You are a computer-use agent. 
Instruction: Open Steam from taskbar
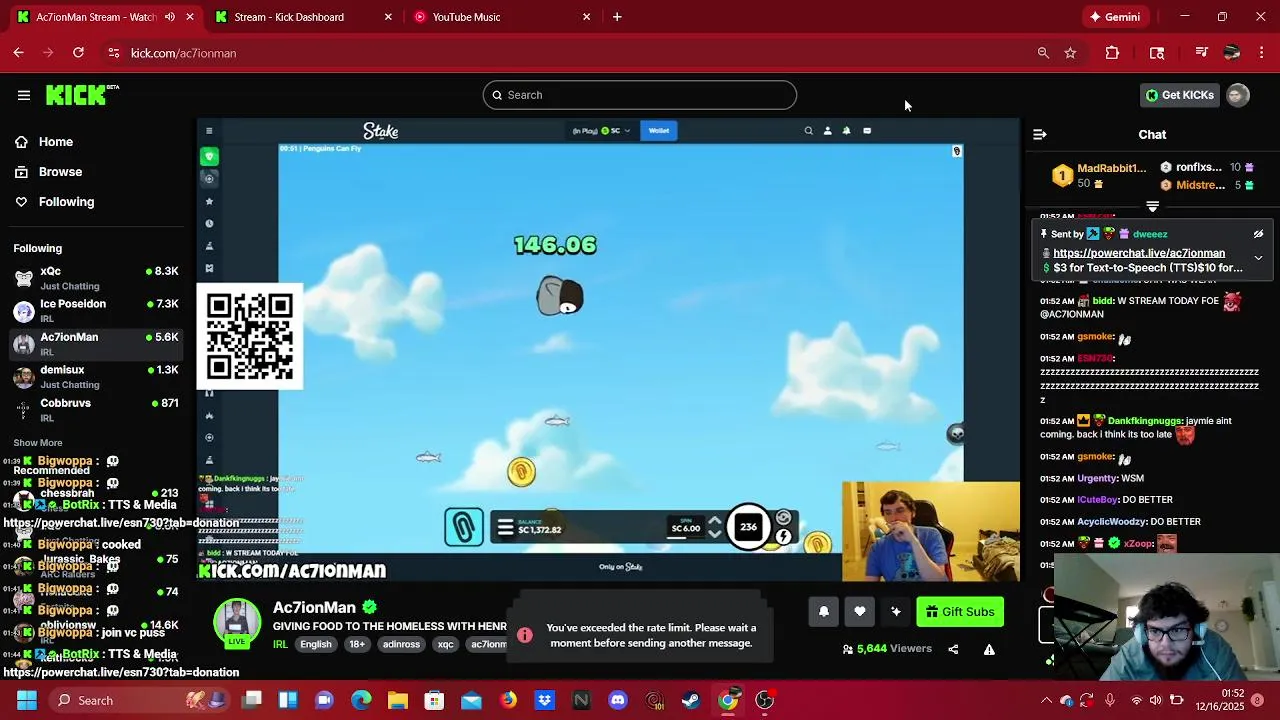tap(691, 700)
